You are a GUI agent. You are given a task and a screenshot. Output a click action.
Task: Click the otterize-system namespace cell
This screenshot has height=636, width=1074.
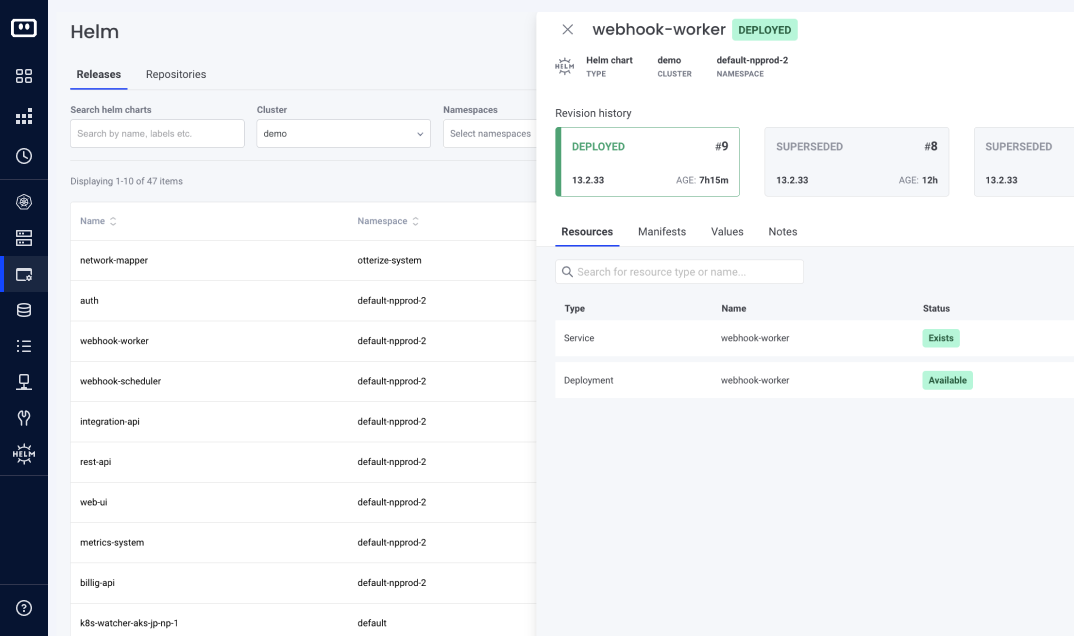tap(389, 260)
